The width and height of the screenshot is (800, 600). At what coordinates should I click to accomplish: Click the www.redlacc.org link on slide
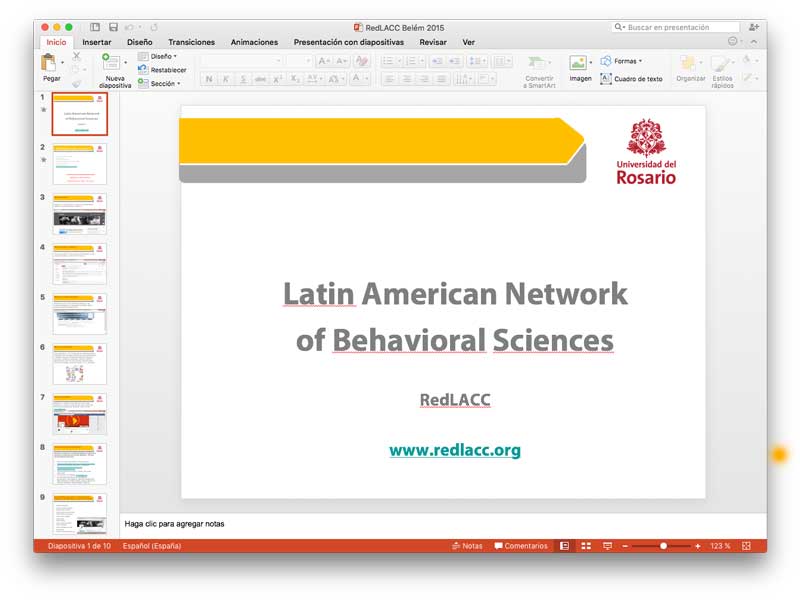(x=455, y=450)
